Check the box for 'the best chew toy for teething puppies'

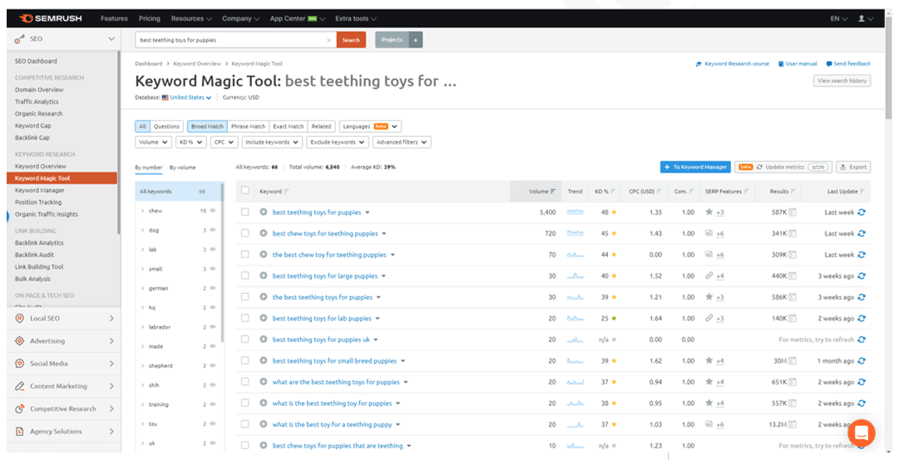(245, 254)
